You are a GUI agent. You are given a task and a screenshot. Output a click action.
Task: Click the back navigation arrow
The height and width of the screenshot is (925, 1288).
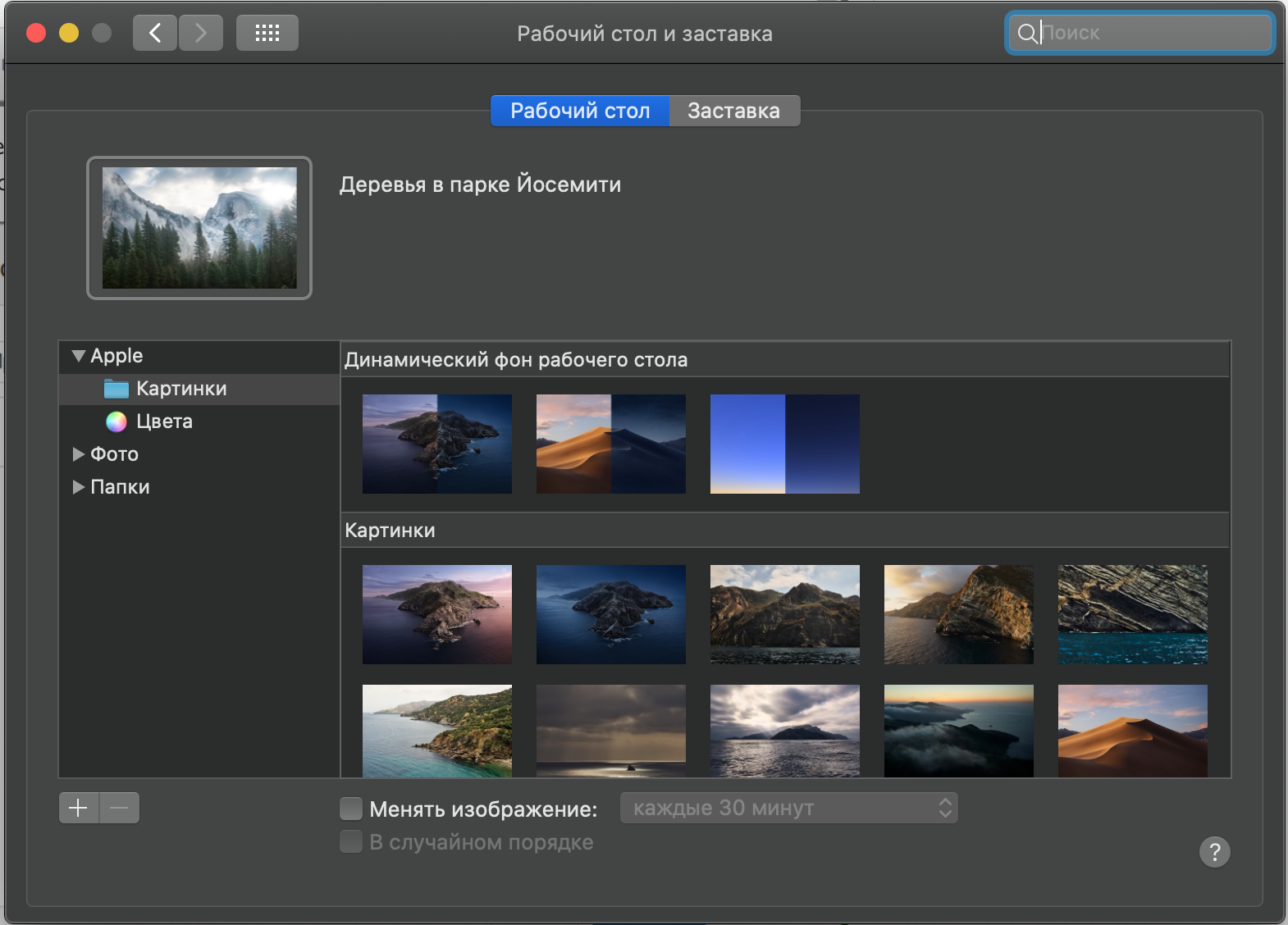pos(154,34)
